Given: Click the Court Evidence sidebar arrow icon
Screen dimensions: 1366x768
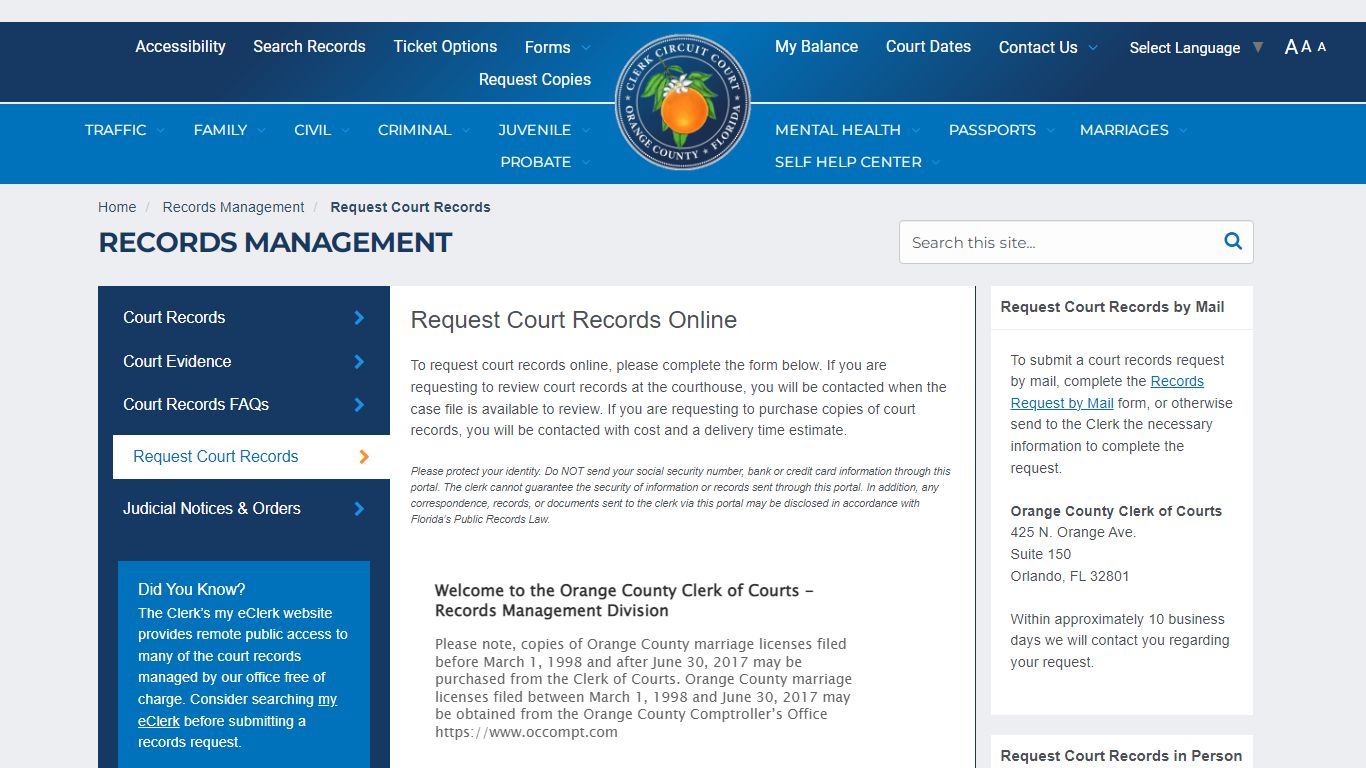Looking at the screenshot, I should pyautogui.click(x=359, y=361).
